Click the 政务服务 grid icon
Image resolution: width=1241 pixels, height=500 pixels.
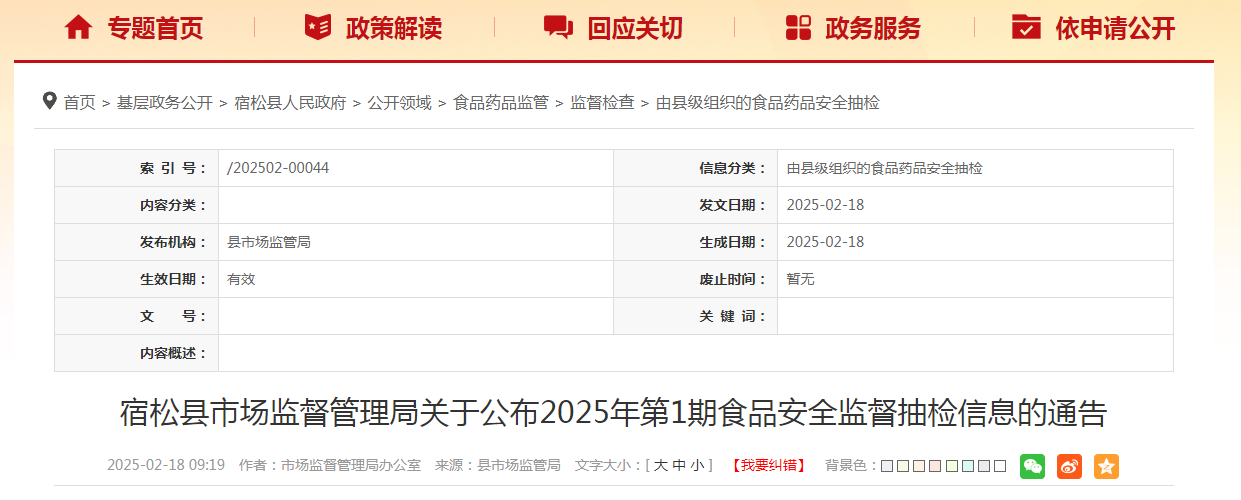pyautogui.click(x=798, y=28)
